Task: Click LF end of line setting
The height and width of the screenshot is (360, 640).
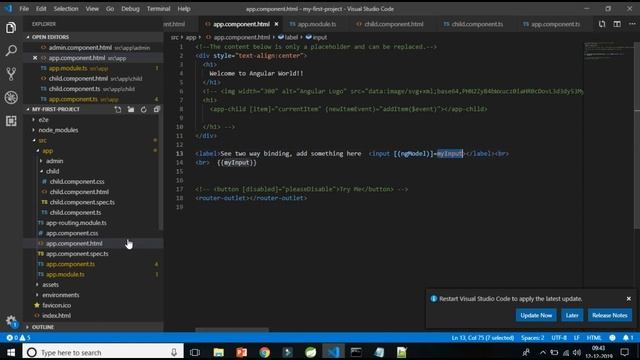Action: 577,338
